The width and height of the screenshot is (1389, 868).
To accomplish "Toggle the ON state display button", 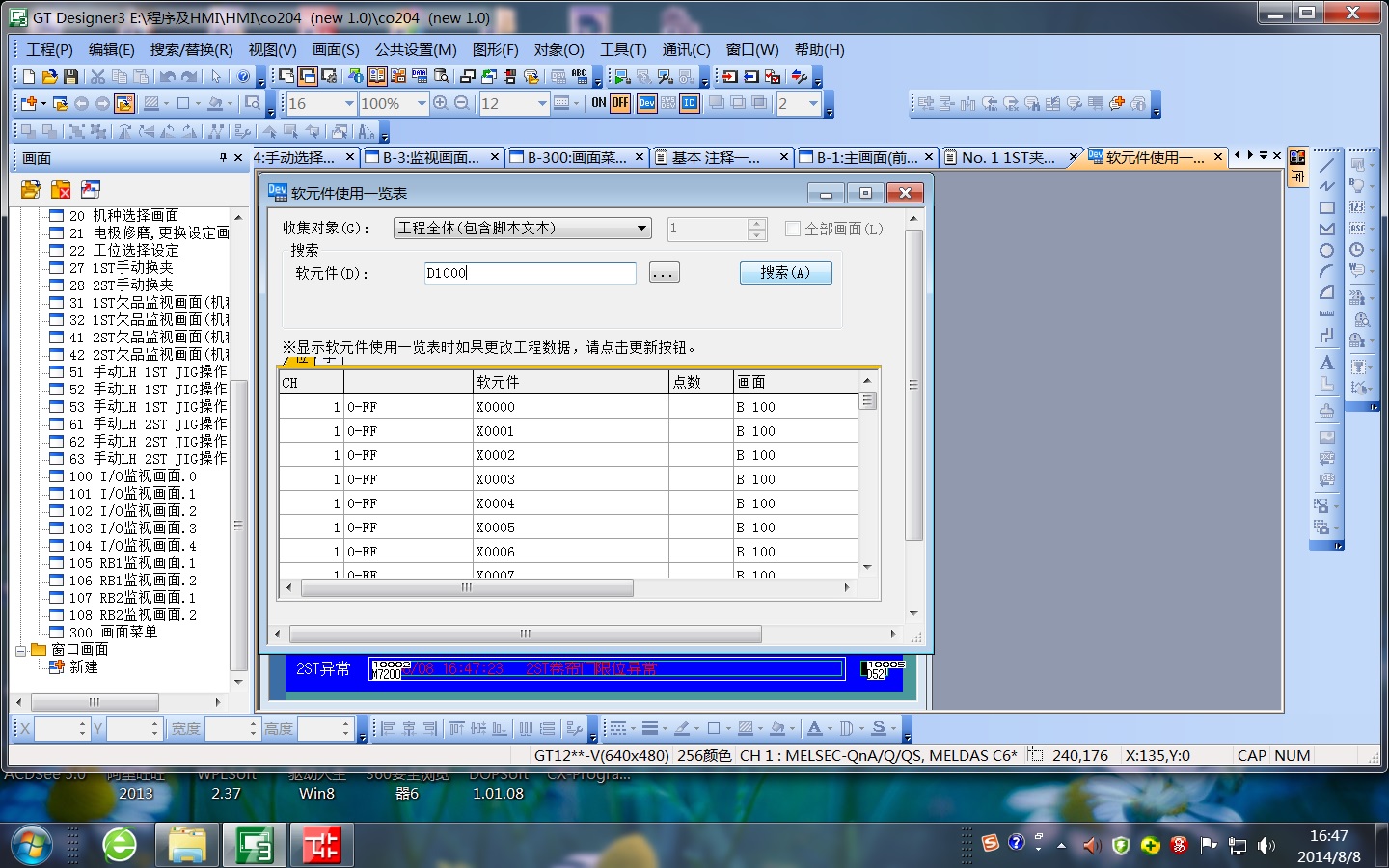I will click(599, 103).
